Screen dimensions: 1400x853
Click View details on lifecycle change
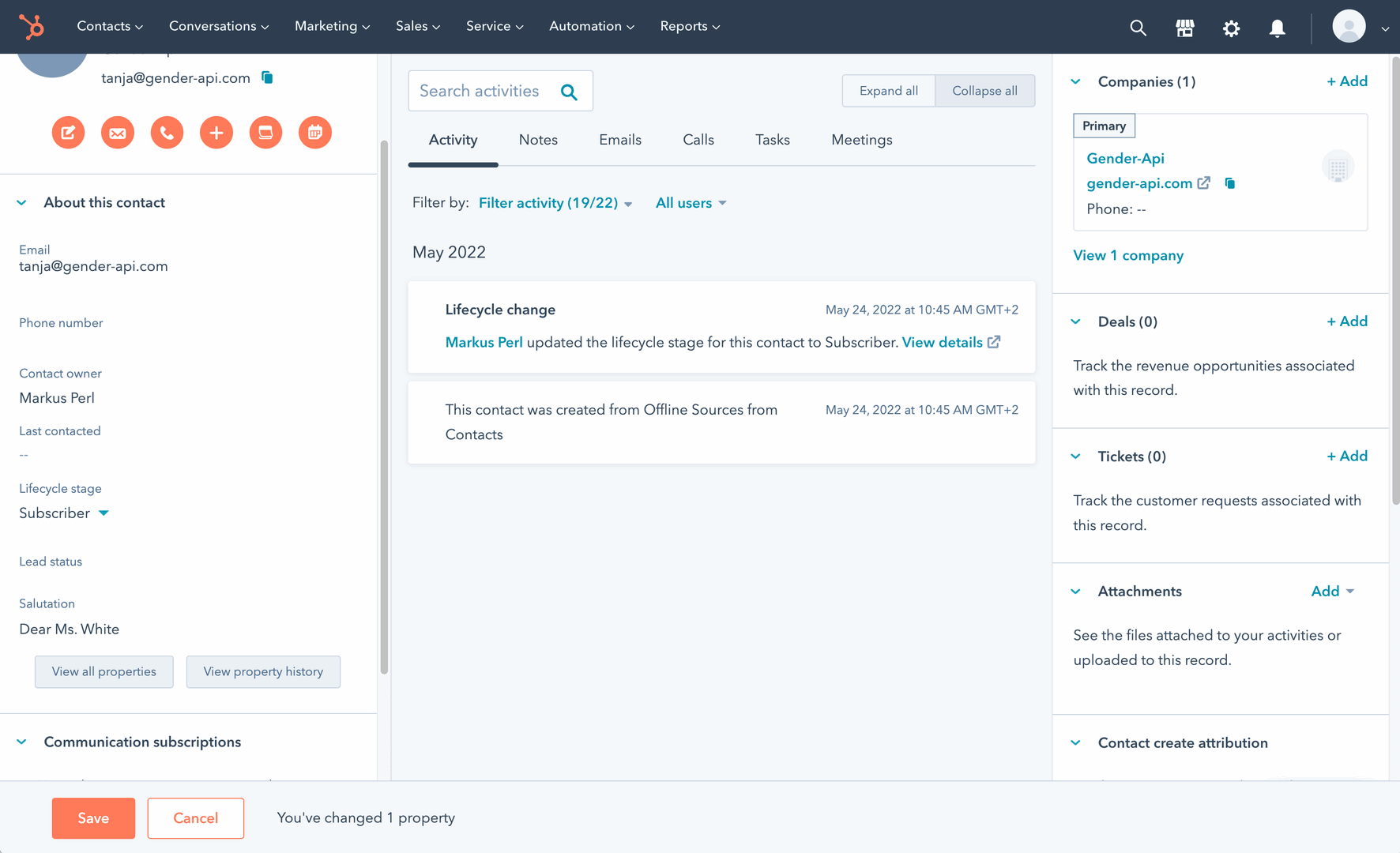[943, 343]
